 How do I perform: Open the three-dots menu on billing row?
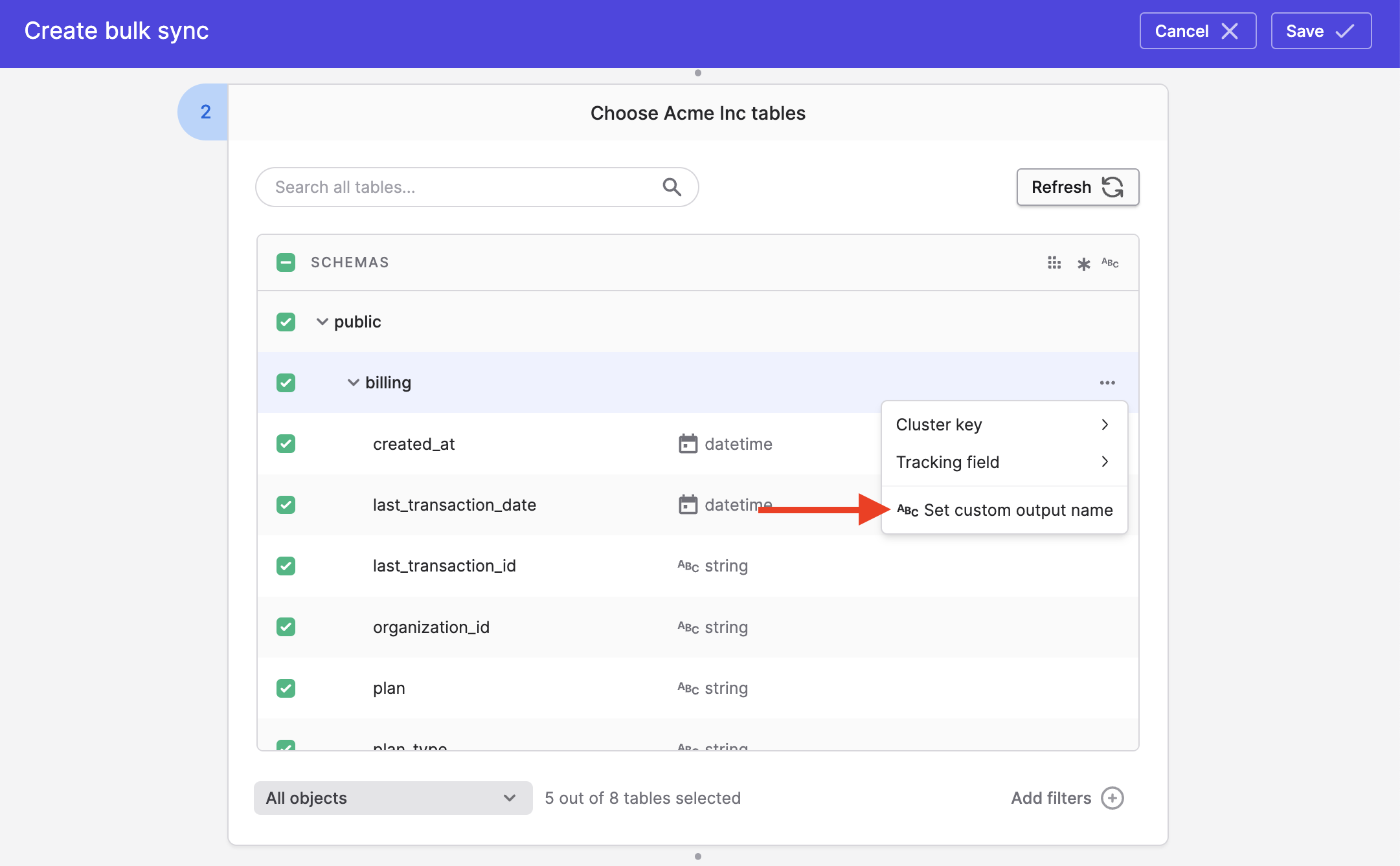click(1107, 383)
